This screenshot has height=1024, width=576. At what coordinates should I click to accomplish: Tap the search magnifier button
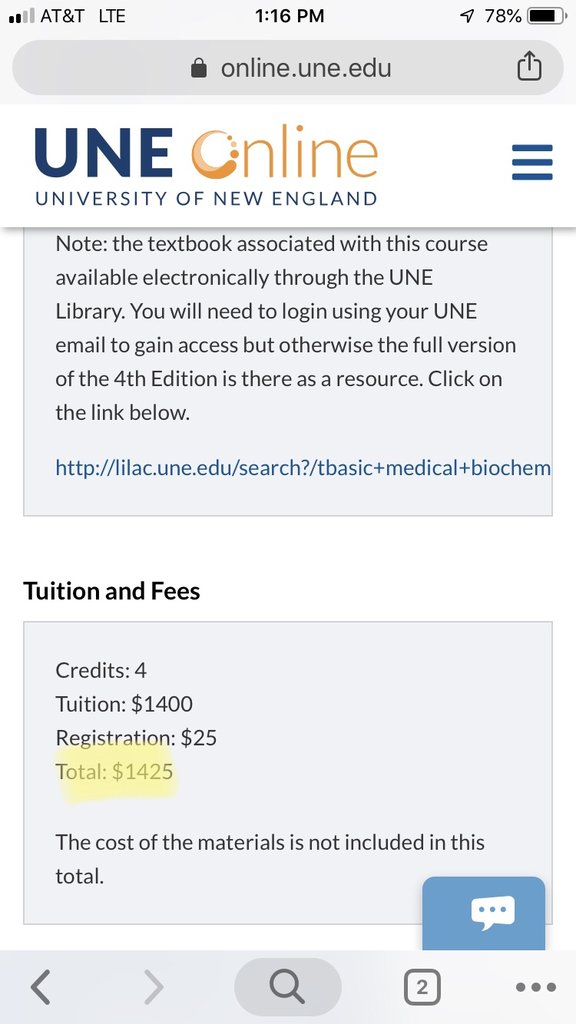[x=287, y=987]
